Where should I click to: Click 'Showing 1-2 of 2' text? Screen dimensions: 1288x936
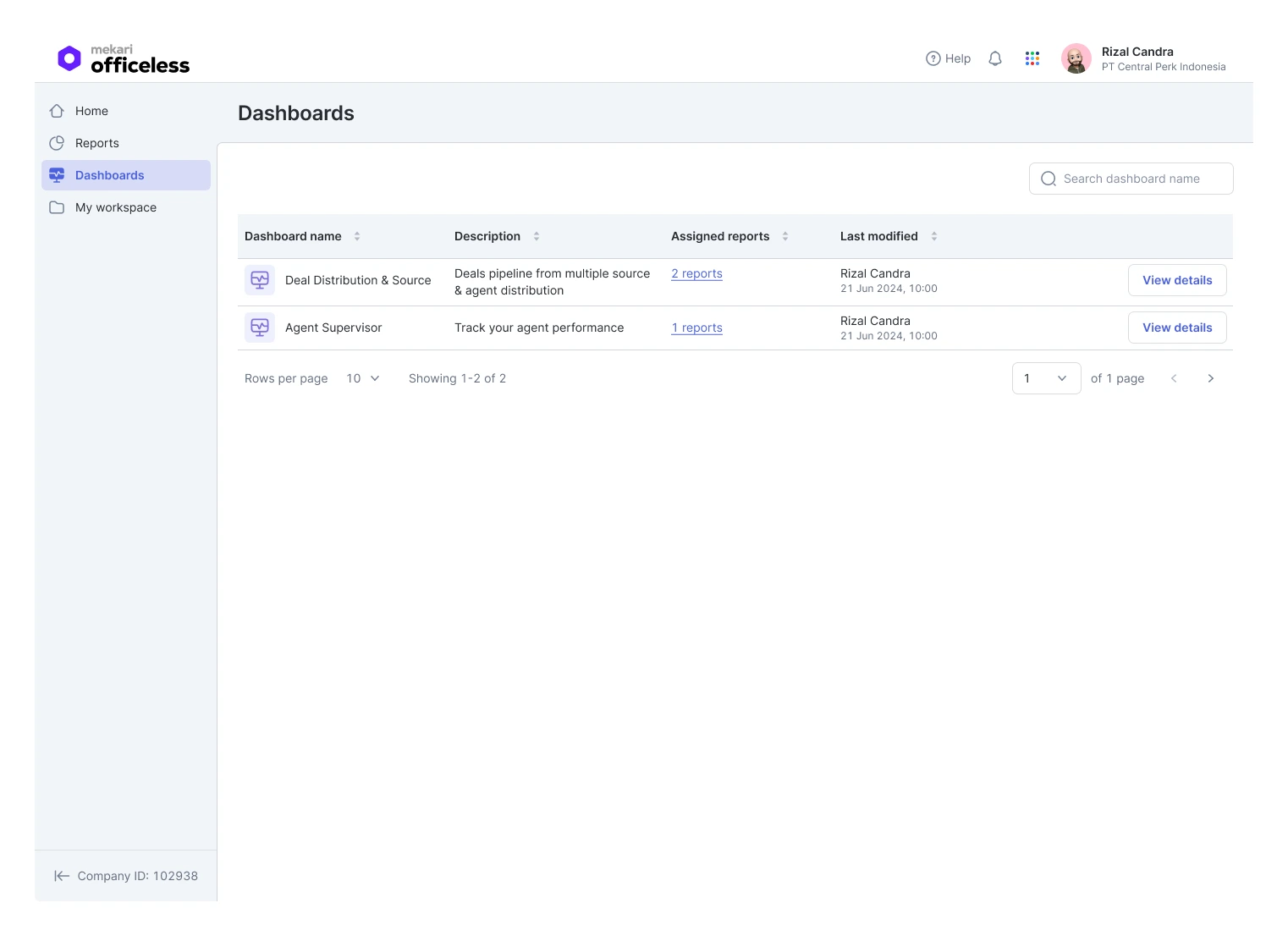click(457, 378)
